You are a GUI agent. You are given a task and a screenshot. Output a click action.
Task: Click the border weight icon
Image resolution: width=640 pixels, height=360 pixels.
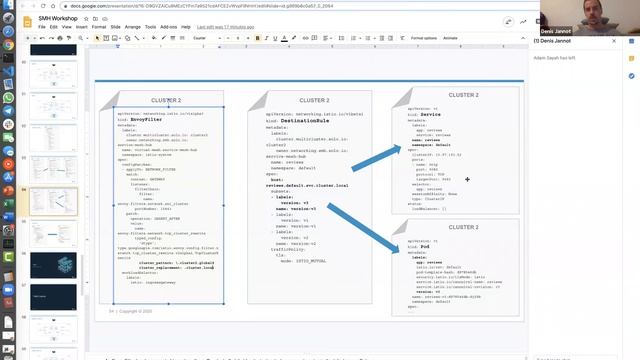(173, 38)
